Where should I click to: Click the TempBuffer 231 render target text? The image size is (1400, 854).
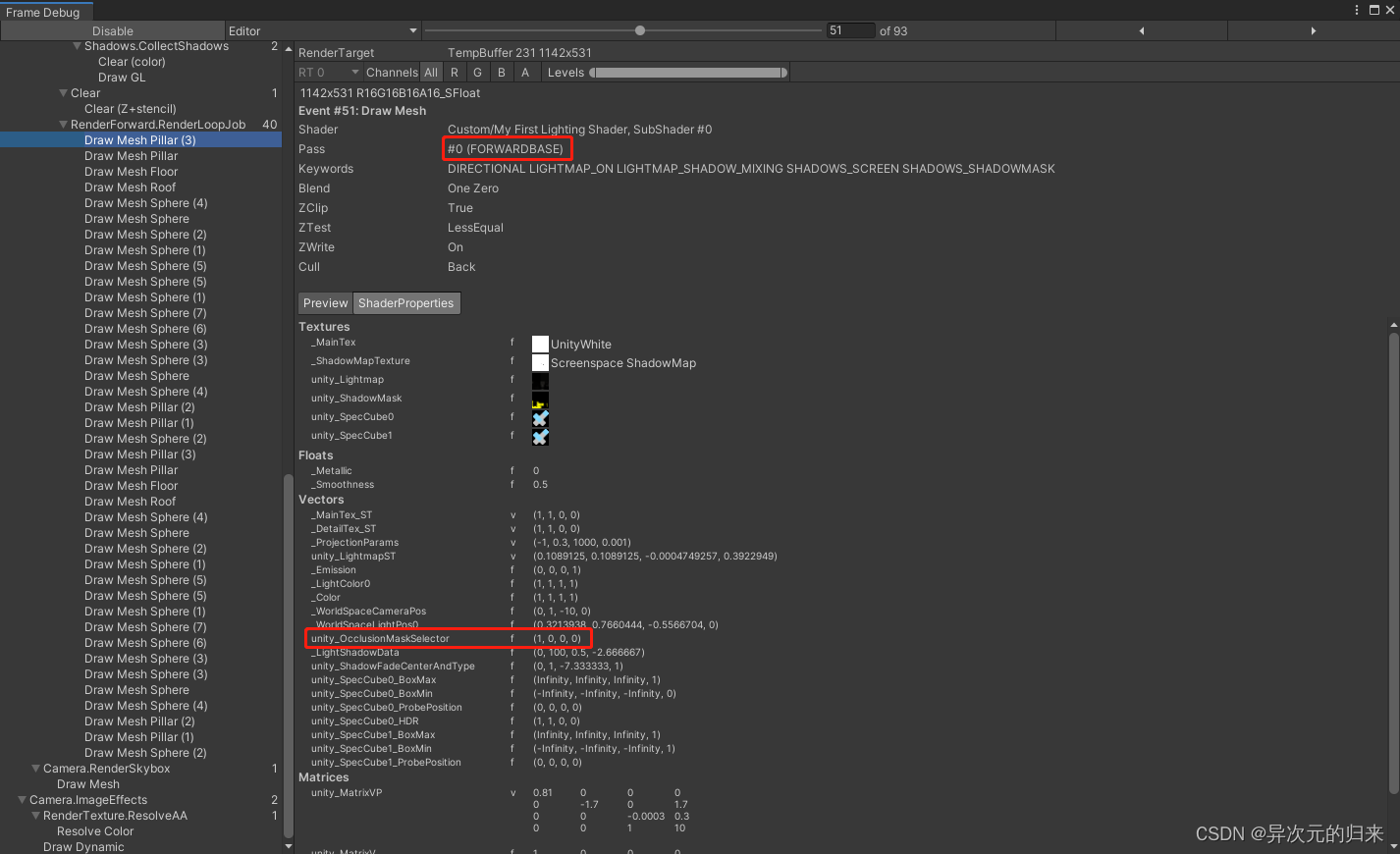(x=519, y=53)
